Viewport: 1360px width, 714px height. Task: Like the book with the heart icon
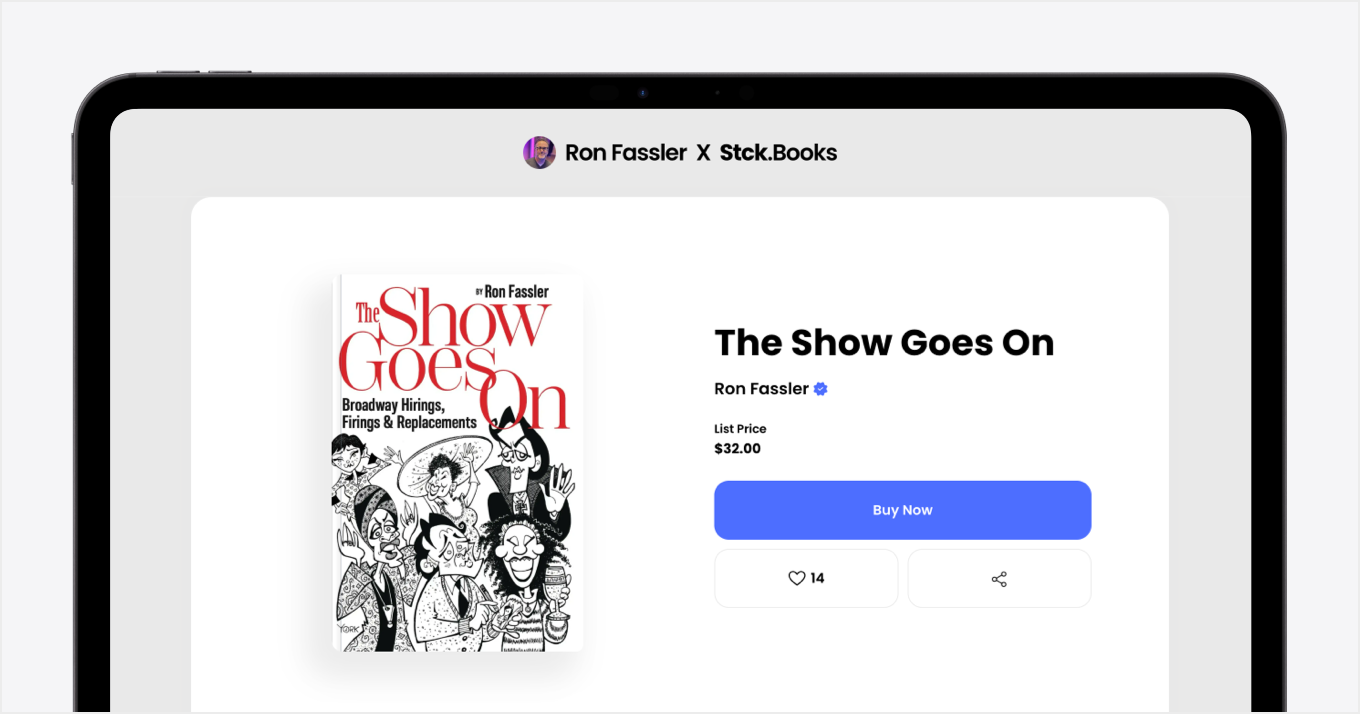(x=797, y=578)
